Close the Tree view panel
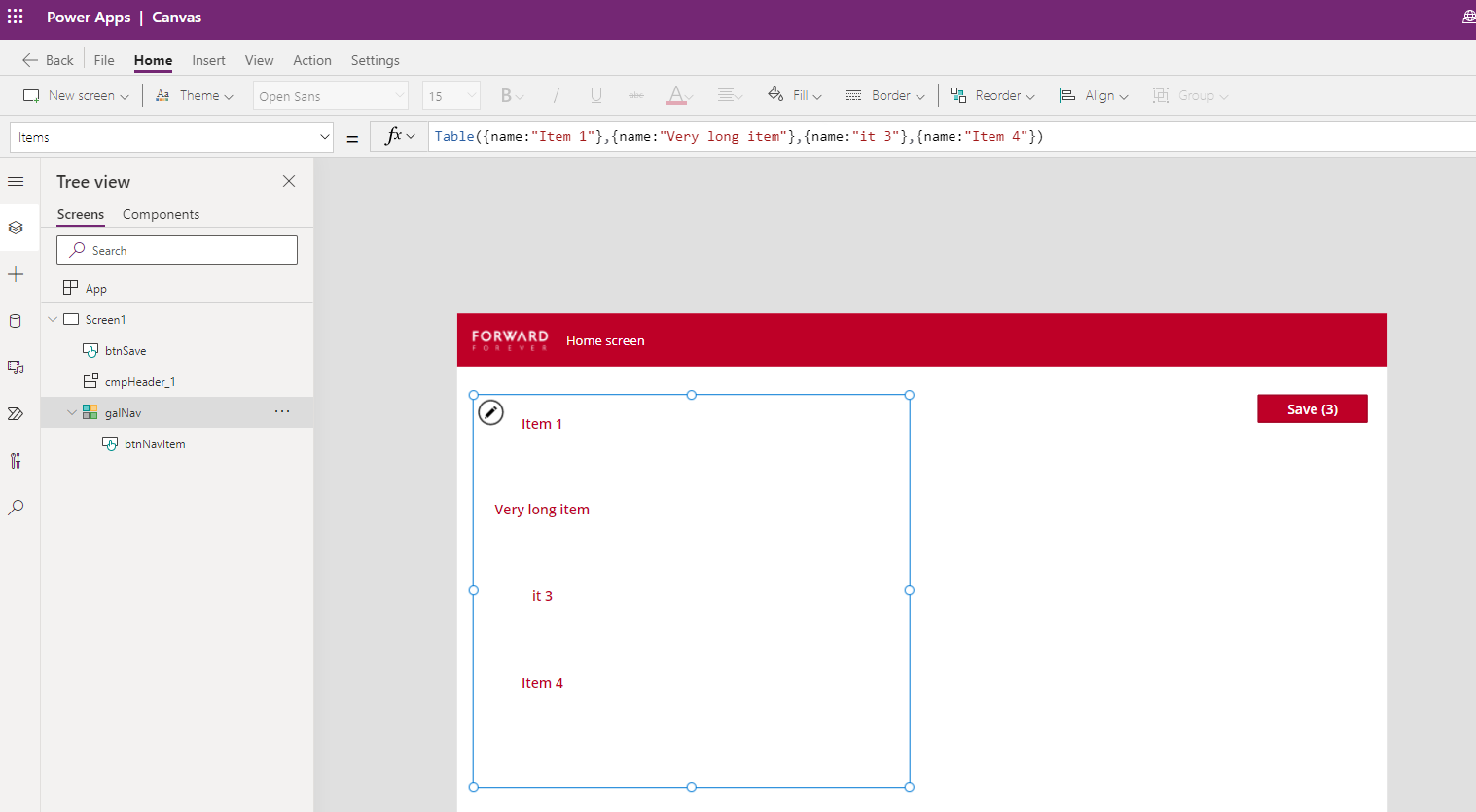This screenshot has width=1476, height=812. (x=289, y=181)
